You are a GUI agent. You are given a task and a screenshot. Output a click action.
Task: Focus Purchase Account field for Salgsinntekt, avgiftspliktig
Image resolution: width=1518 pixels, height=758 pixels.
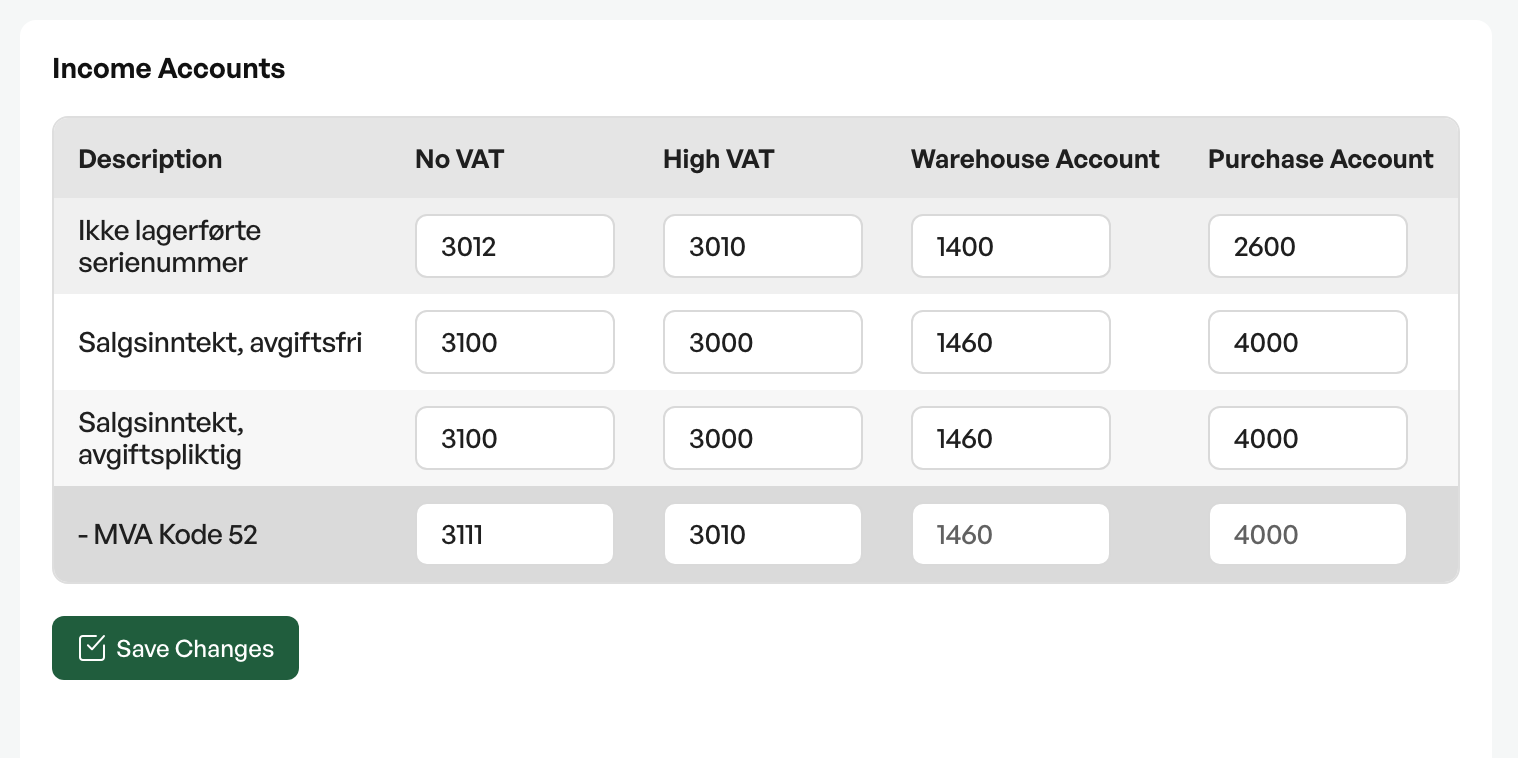click(x=1308, y=438)
